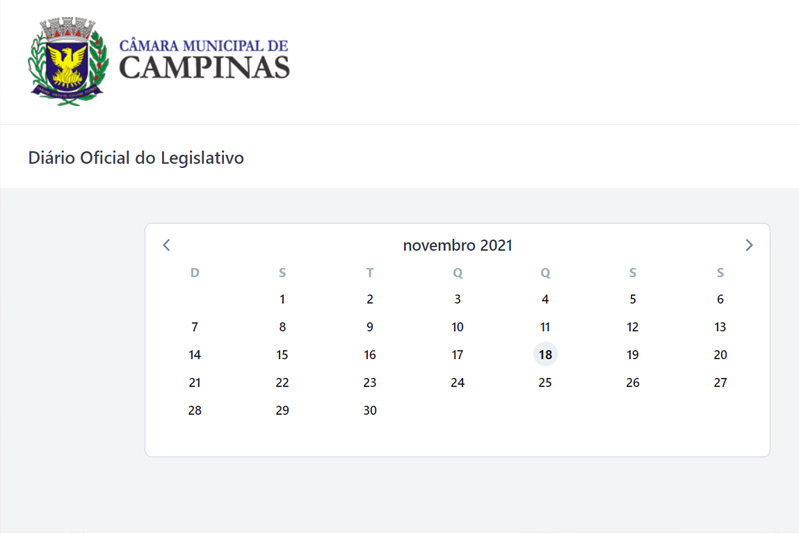Click day 14 on the calendar
The width and height of the screenshot is (799, 533).
[195, 355]
